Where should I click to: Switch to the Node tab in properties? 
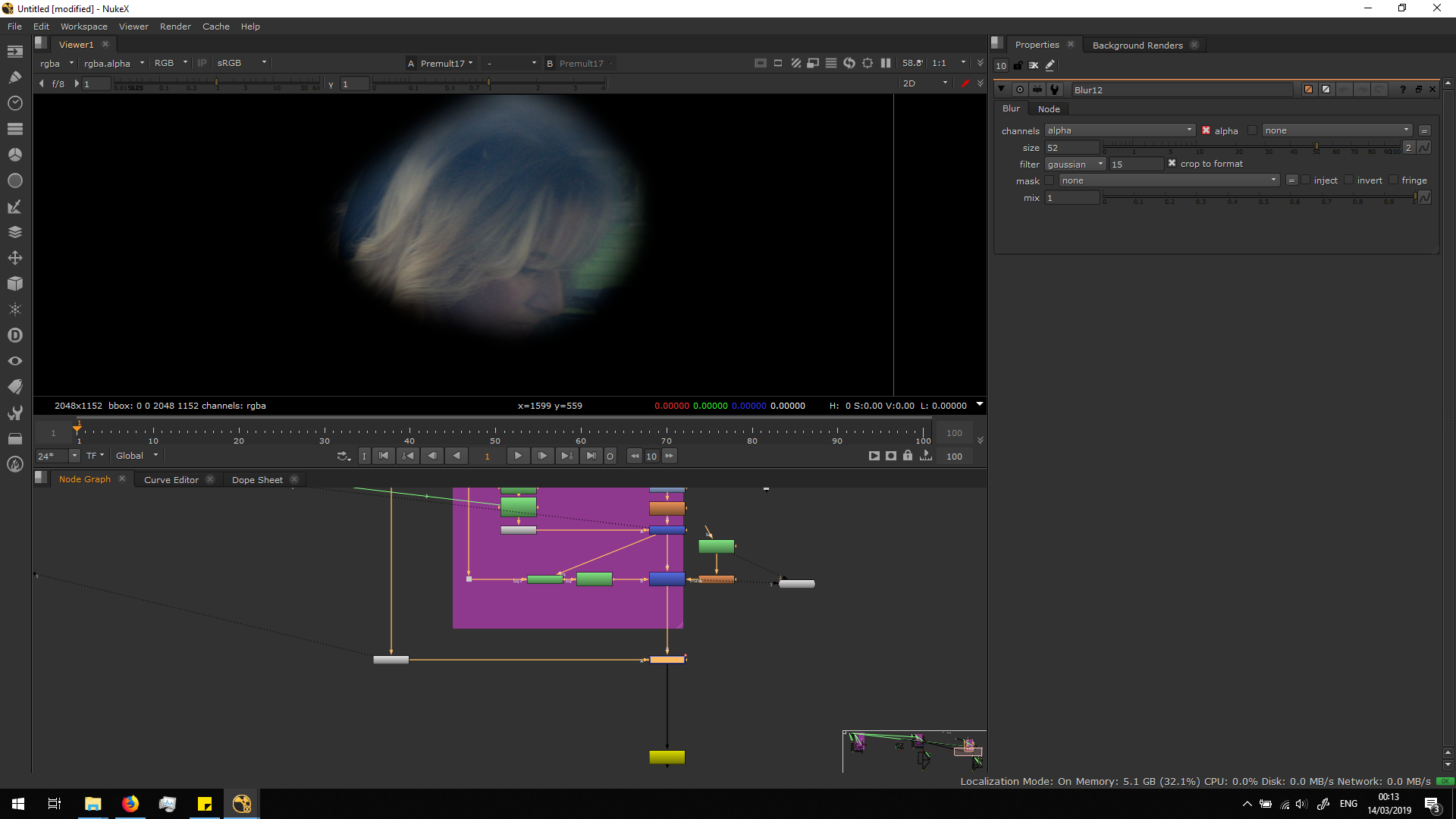coord(1049,109)
